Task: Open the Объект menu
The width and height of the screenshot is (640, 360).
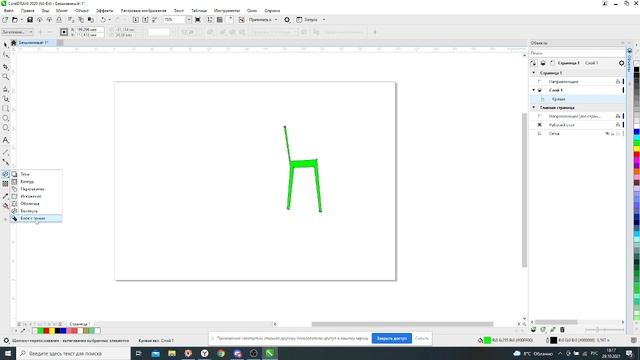Action: pyautogui.click(x=82, y=11)
